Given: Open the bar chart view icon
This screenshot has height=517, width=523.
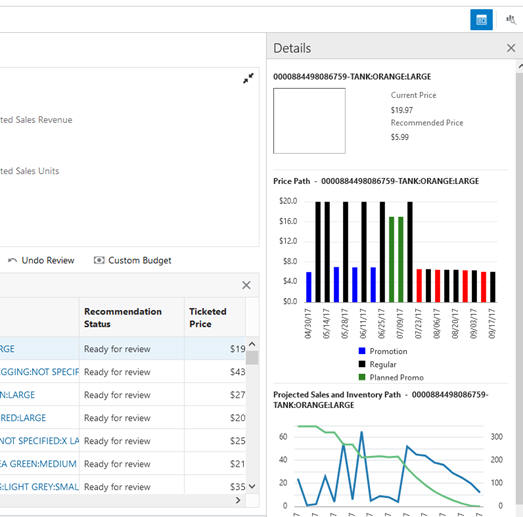Looking at the screenshot, I should tap(511, 20).
